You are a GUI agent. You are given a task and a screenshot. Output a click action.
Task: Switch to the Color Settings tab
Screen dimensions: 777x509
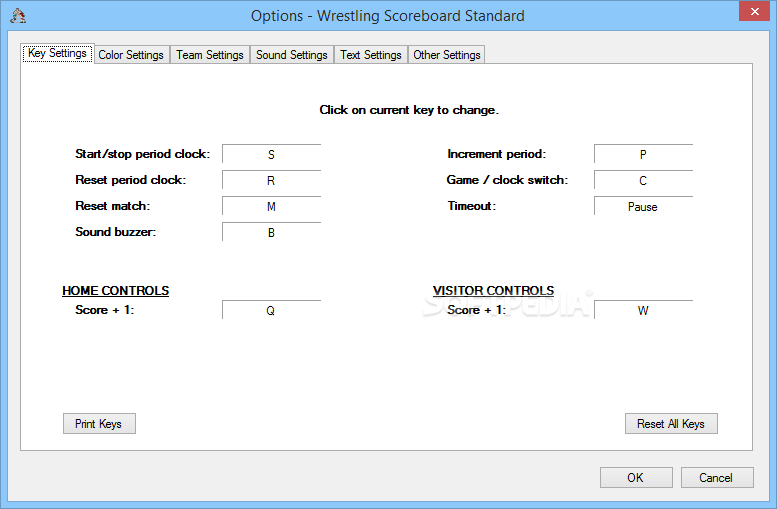(131, 55)
